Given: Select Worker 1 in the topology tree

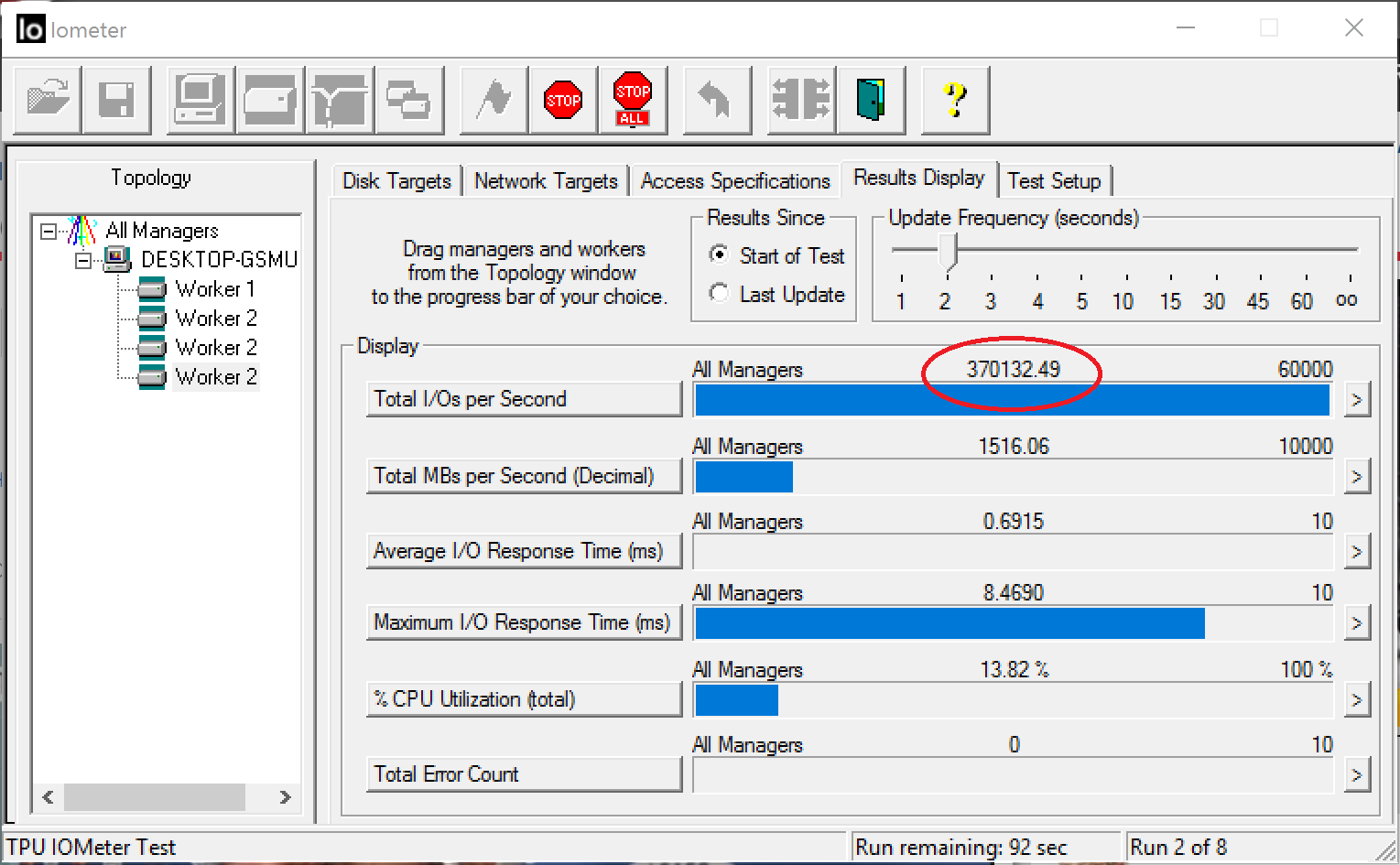Looking at the screenshot, I should click(x=214, y=289).
